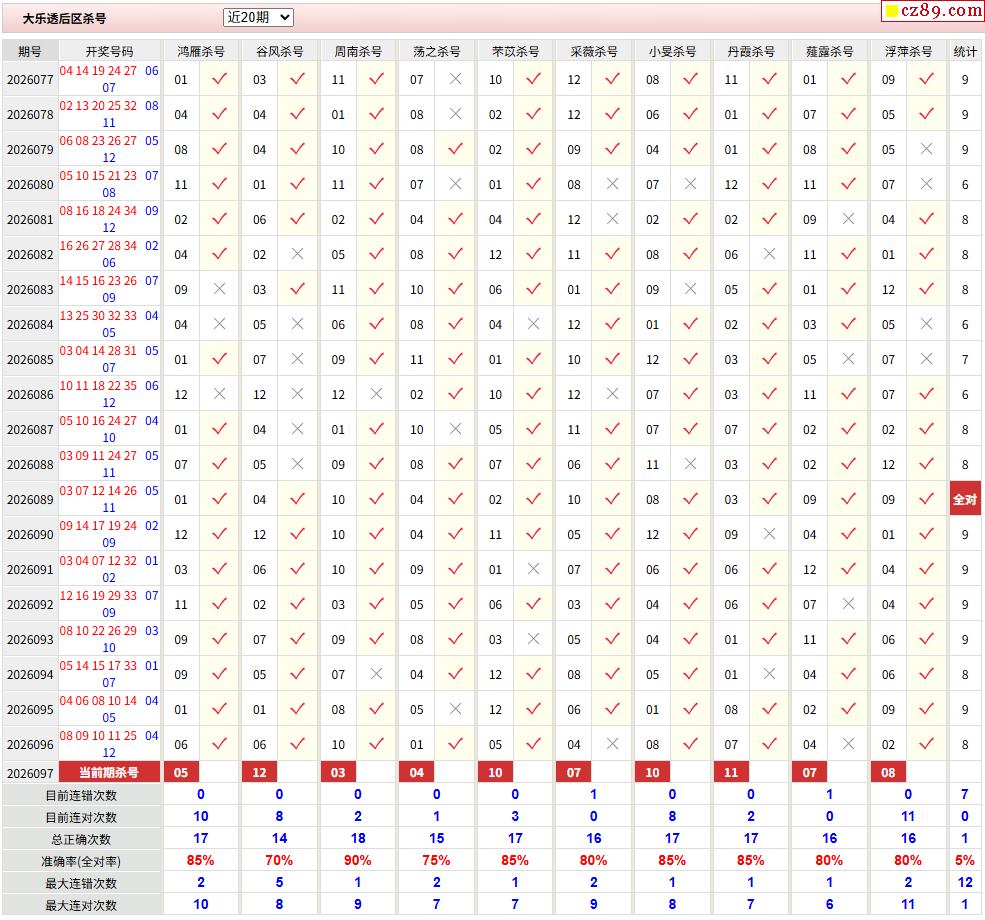The width and height of the screenshot is (985, 920).
Task: Click the 当前期杀号 red label
Action: coord(109,772)
